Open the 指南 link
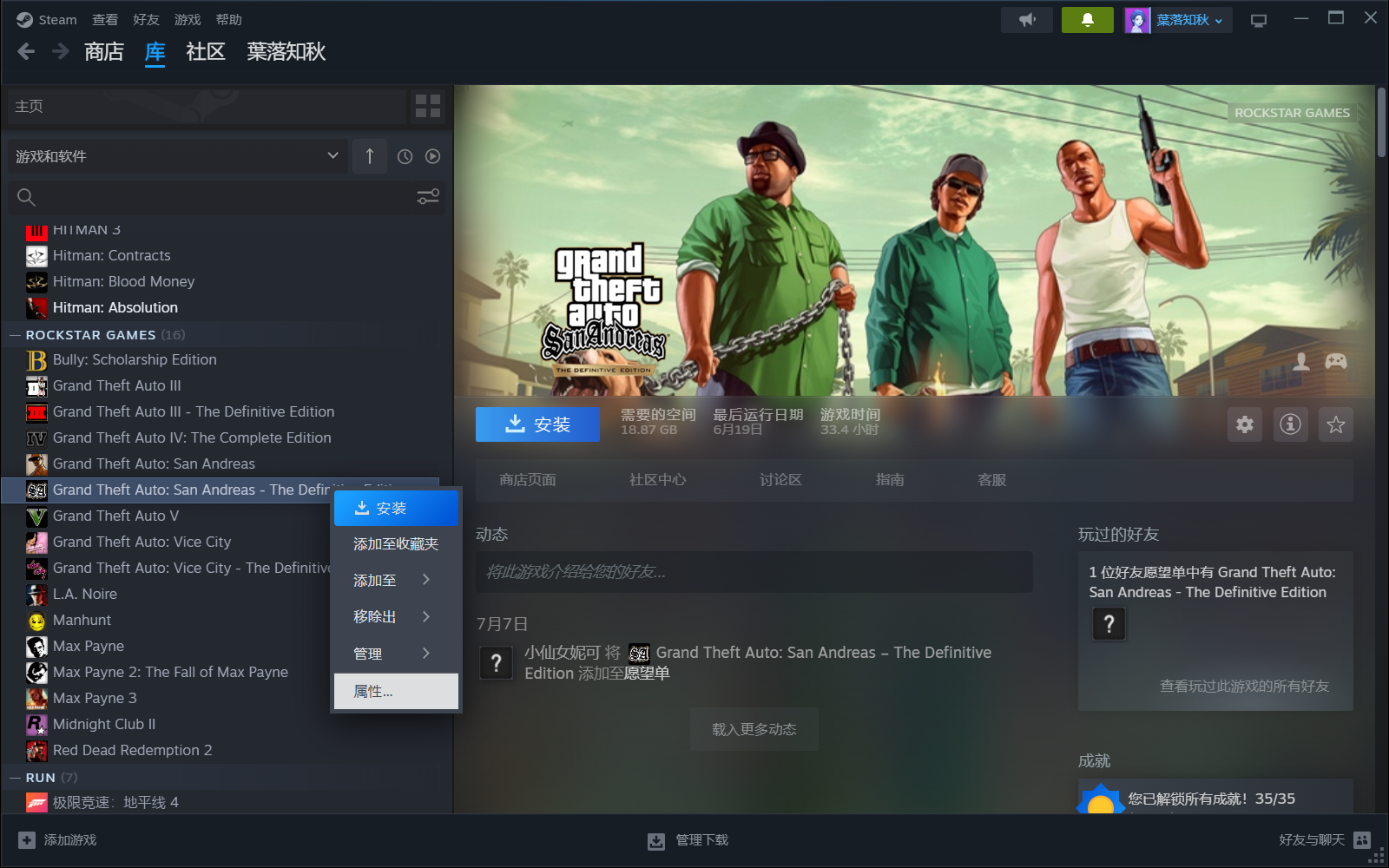1389x868 pixels. click(x=890, y=480)
